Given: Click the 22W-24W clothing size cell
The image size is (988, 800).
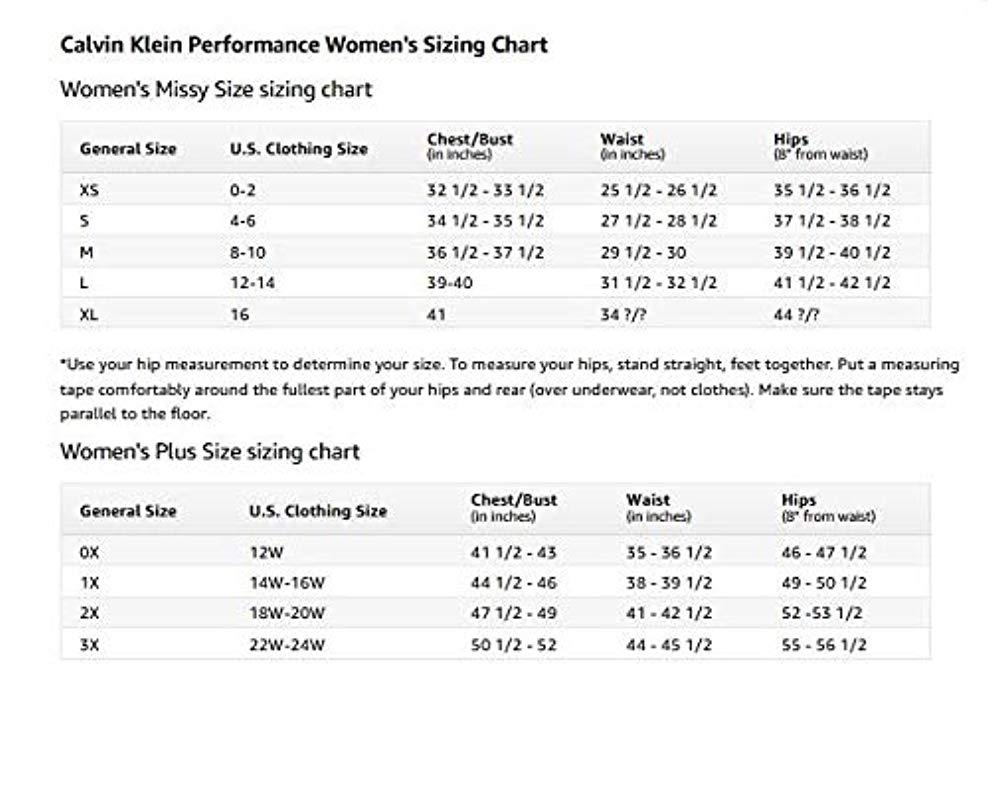Looking at the screenshot, I should pos(288,645).
